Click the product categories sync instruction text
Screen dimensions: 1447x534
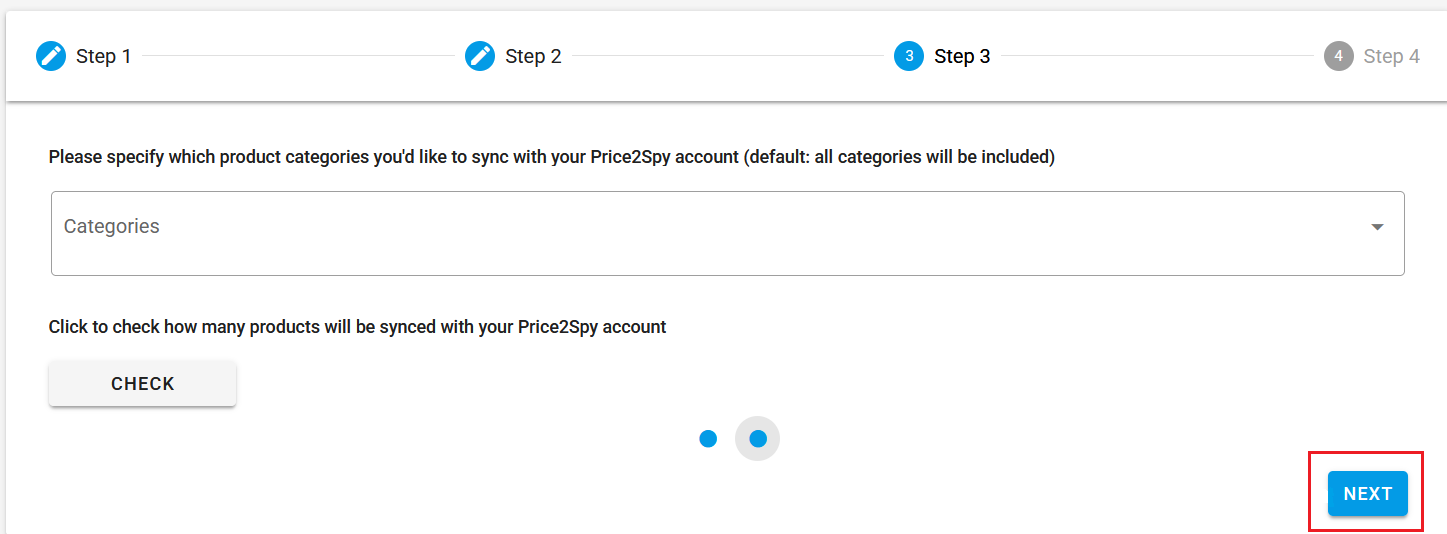552,157
